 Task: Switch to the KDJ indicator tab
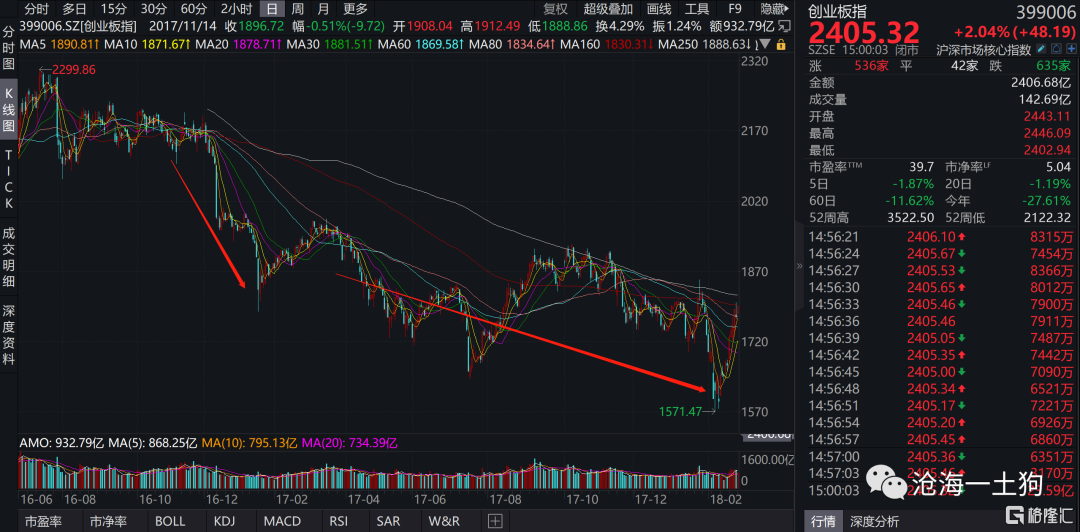[227, 521]
